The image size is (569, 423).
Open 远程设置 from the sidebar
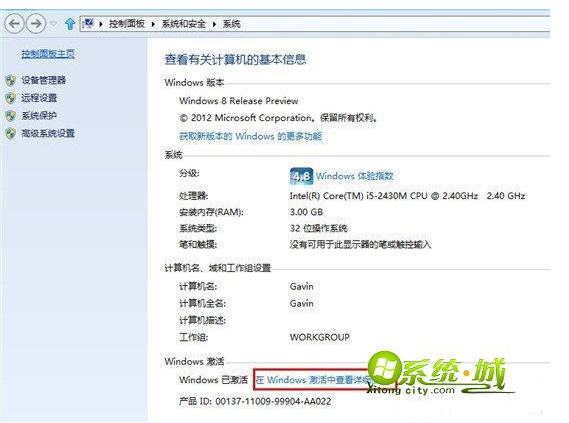(x=39, y=98)
